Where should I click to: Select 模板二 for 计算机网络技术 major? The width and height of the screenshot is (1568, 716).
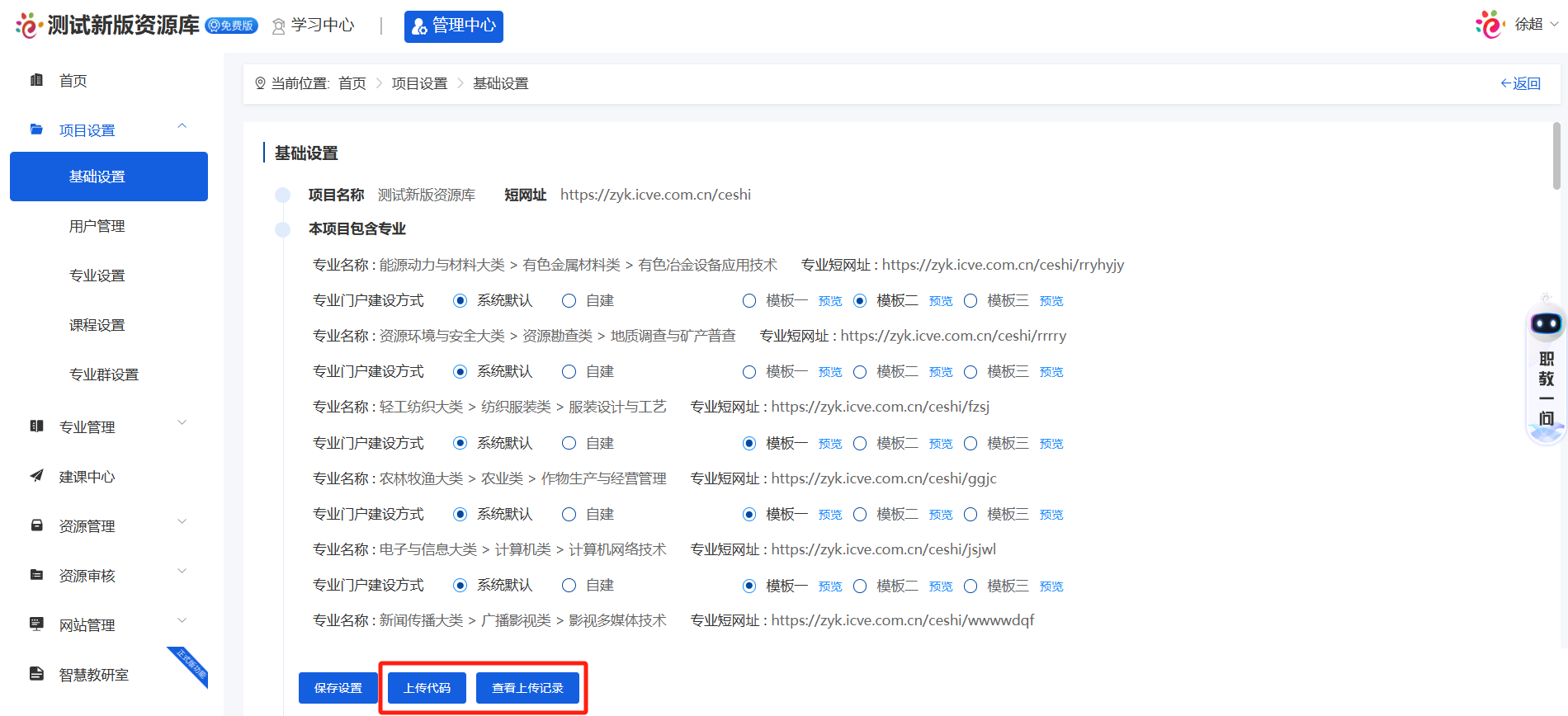point(860,586)
